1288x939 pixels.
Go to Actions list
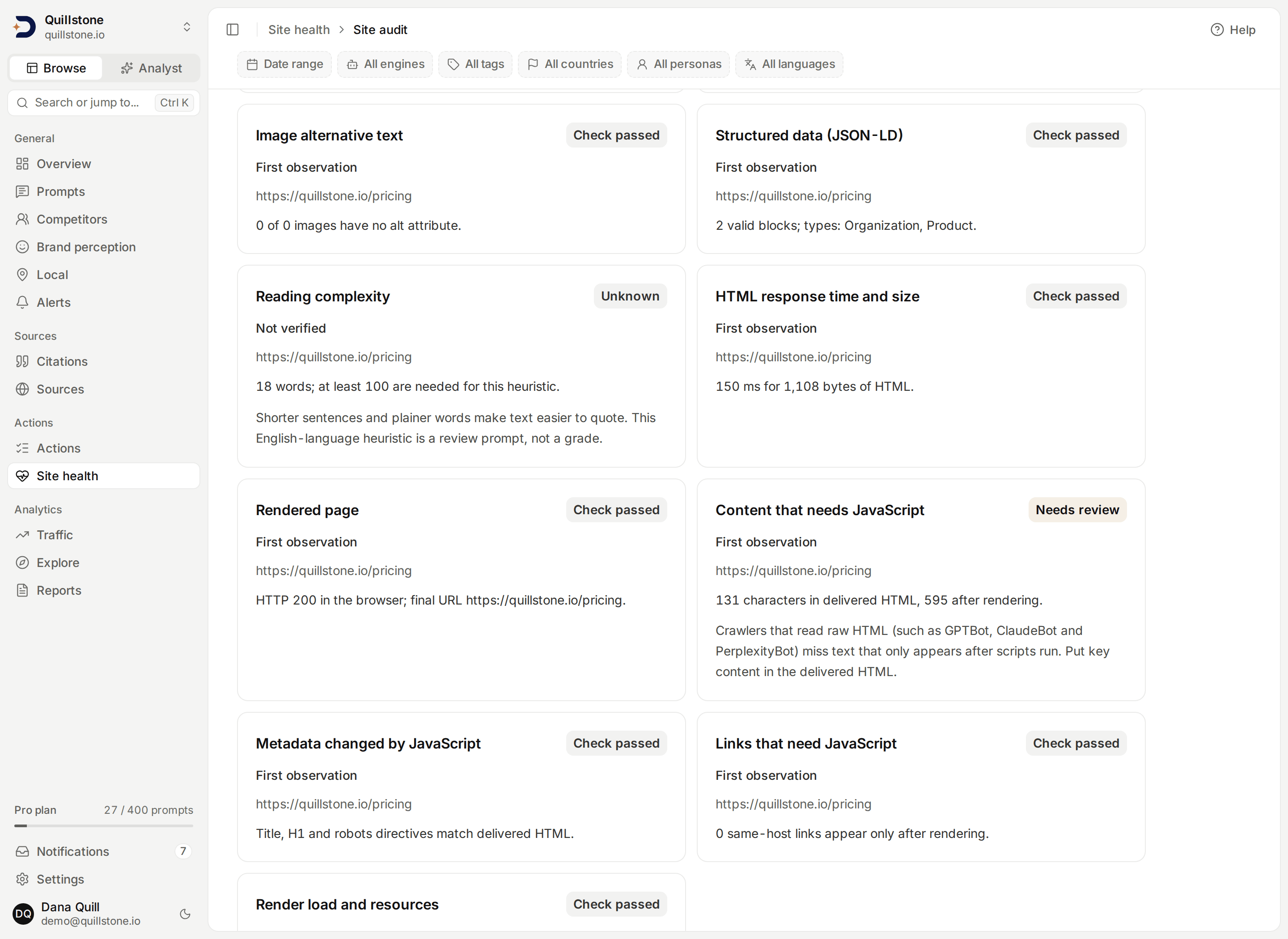click(104, 448)
